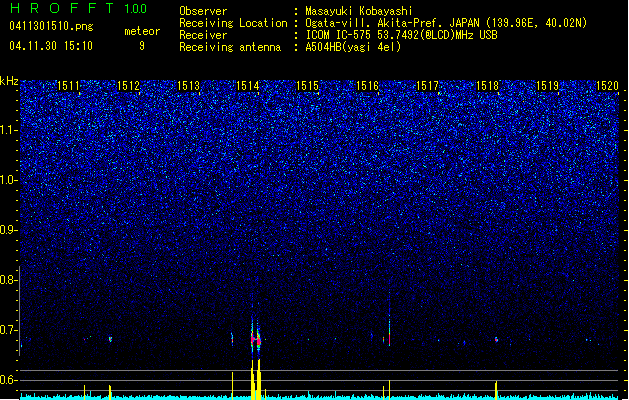Click the Observer label
The height and width of the screenshot is (400, 629).
click(x=203, y=11)
